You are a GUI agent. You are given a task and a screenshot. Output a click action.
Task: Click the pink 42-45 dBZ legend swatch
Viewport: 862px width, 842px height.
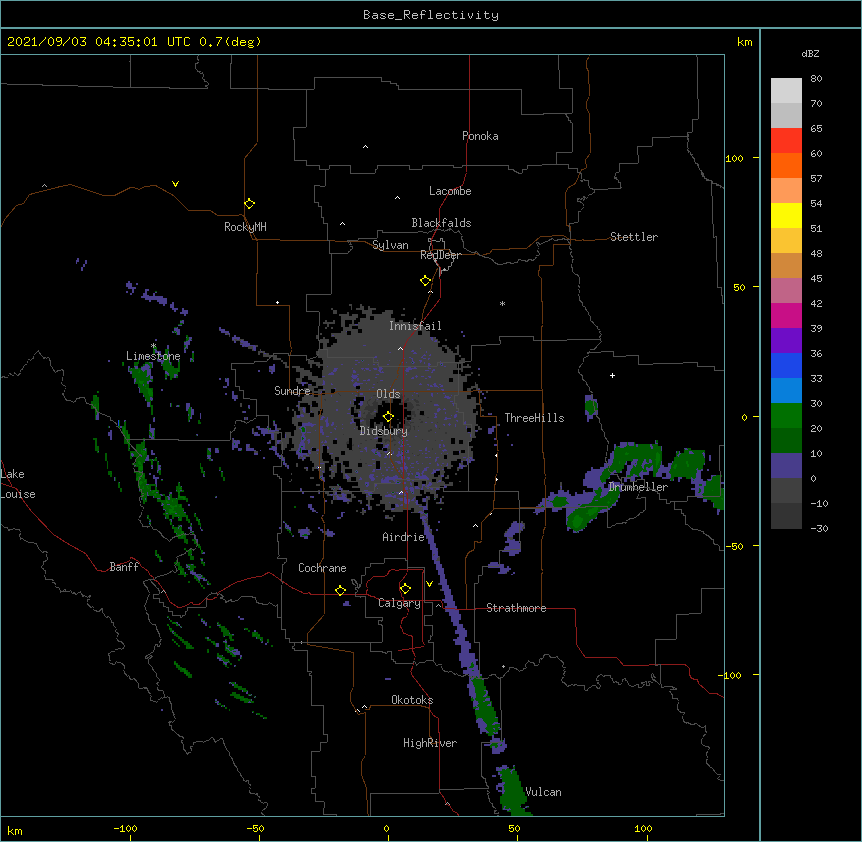click(x=786, y=290)
